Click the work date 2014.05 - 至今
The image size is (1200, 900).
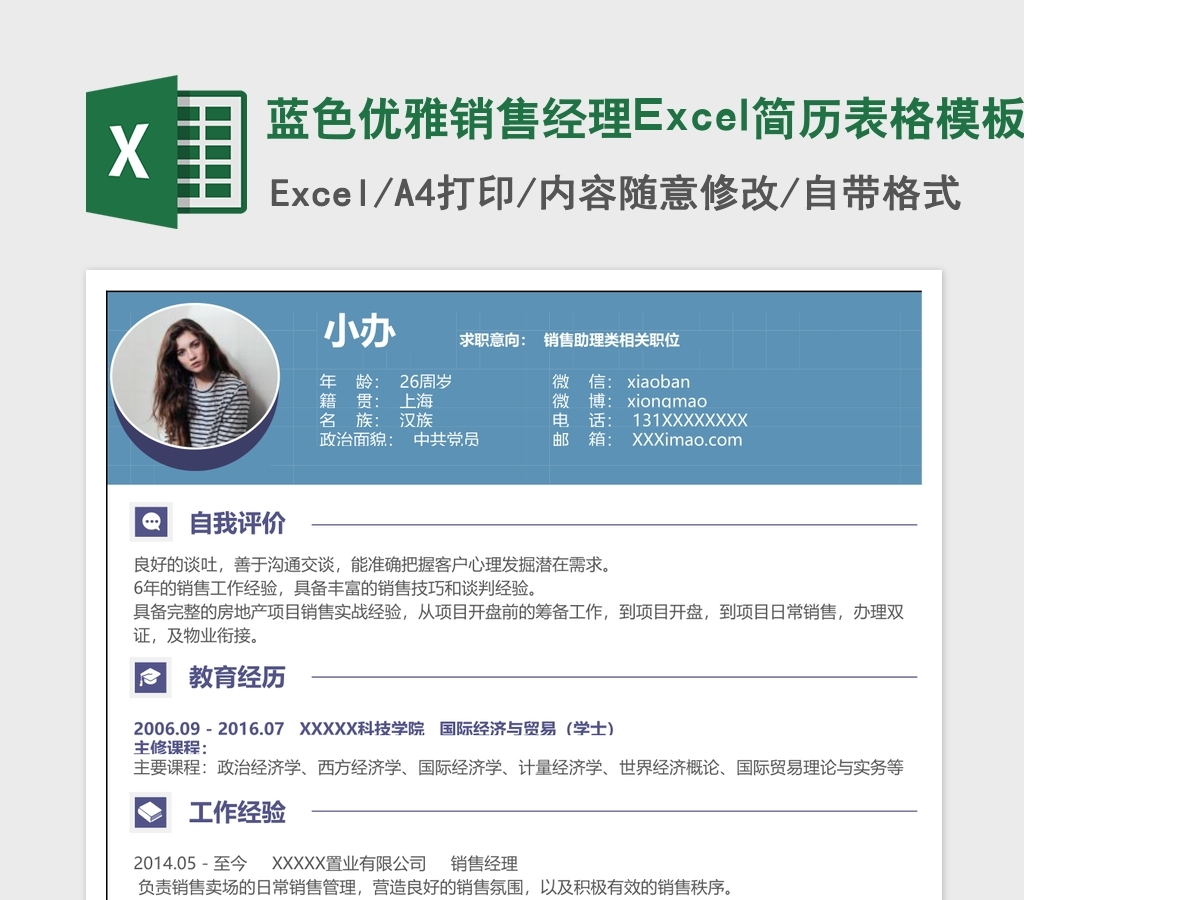190,863
